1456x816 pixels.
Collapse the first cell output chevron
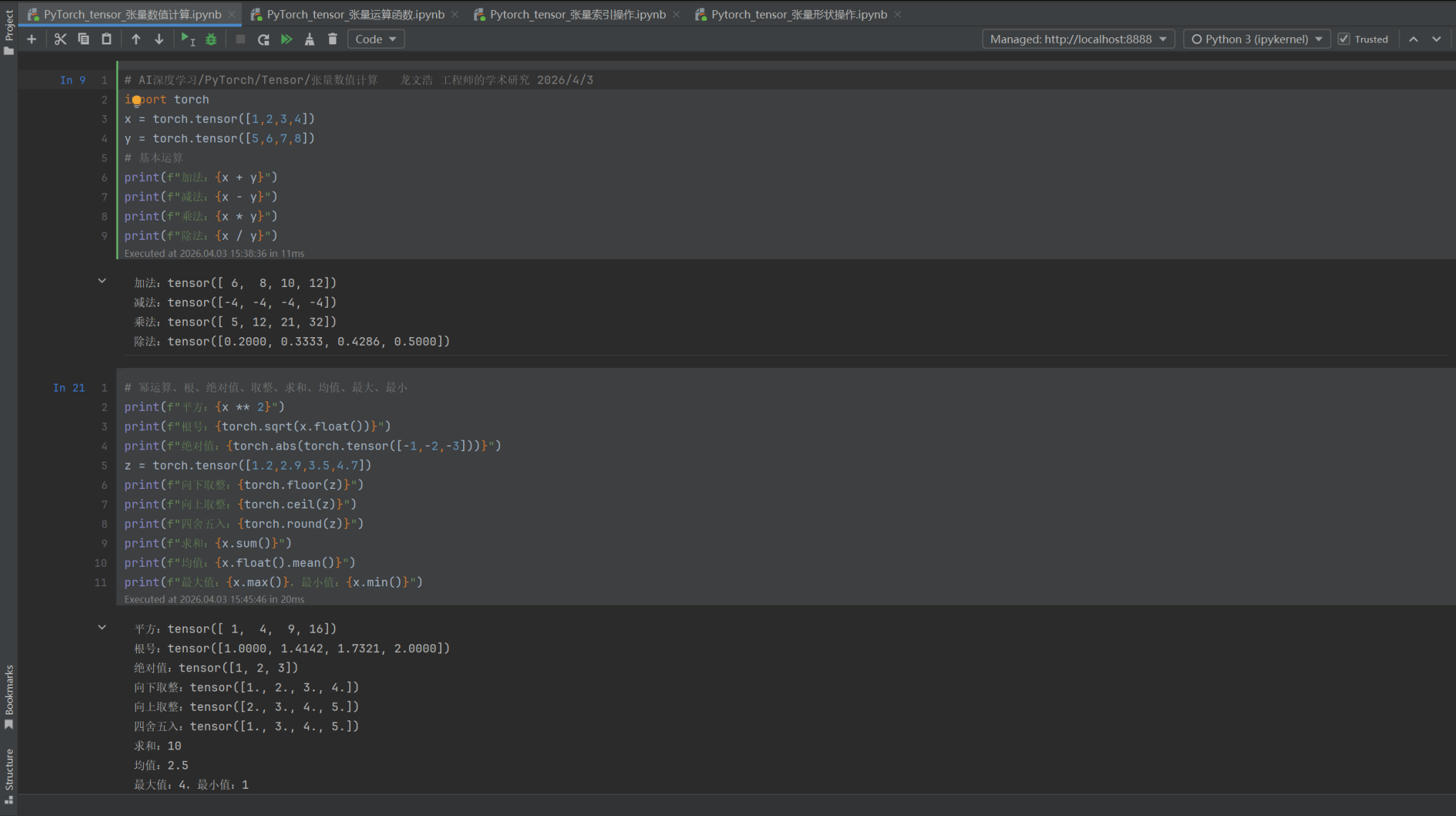click(102, 281)
